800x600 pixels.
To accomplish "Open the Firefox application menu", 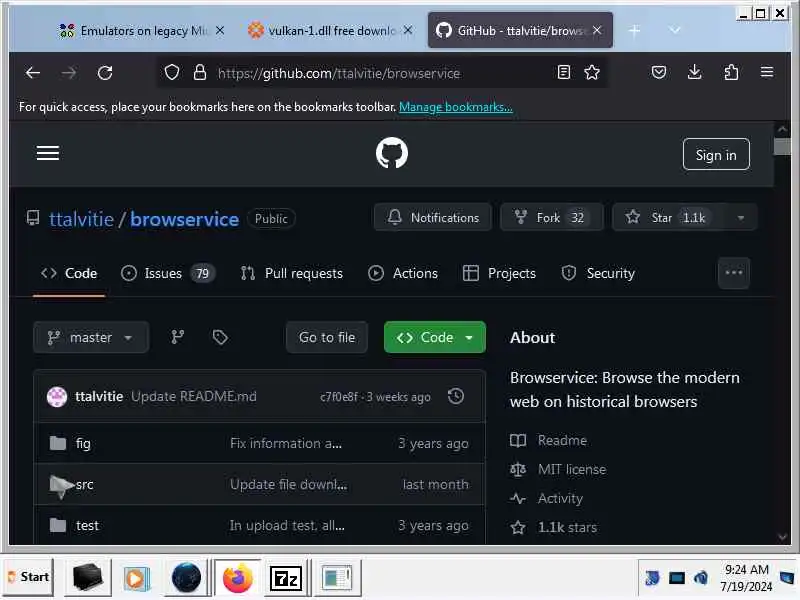I will pyautogui.click(x=767, y=72).
